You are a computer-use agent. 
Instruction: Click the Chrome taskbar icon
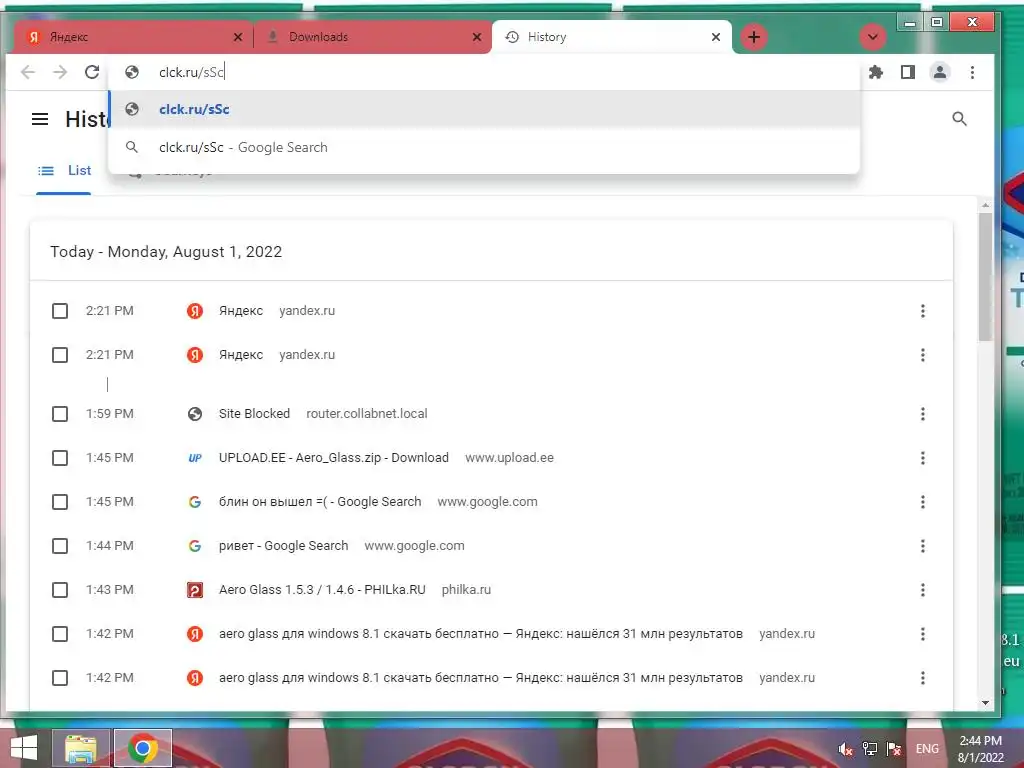click(x=143, y=748)
